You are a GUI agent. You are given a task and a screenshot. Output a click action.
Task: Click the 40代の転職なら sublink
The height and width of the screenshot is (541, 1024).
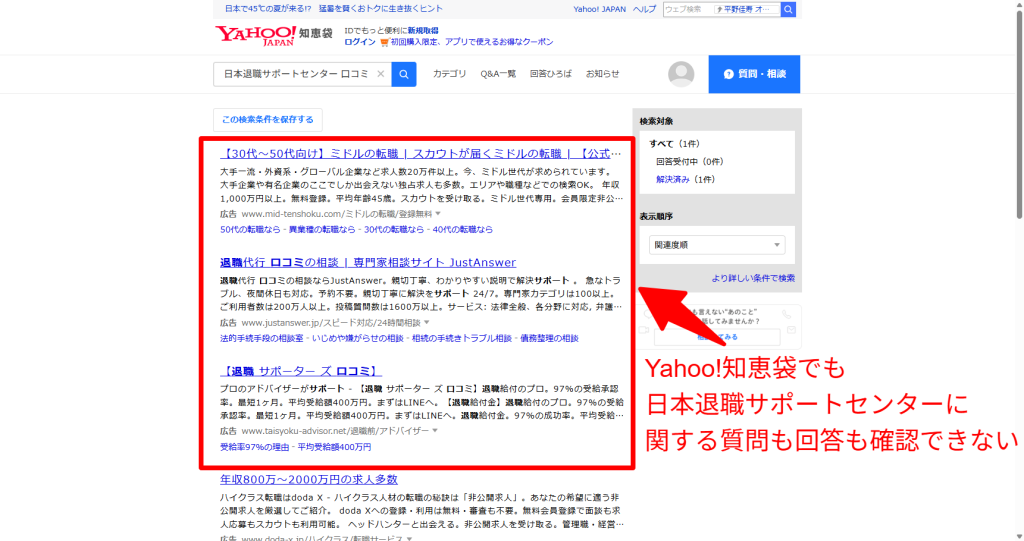coord(462,229)
